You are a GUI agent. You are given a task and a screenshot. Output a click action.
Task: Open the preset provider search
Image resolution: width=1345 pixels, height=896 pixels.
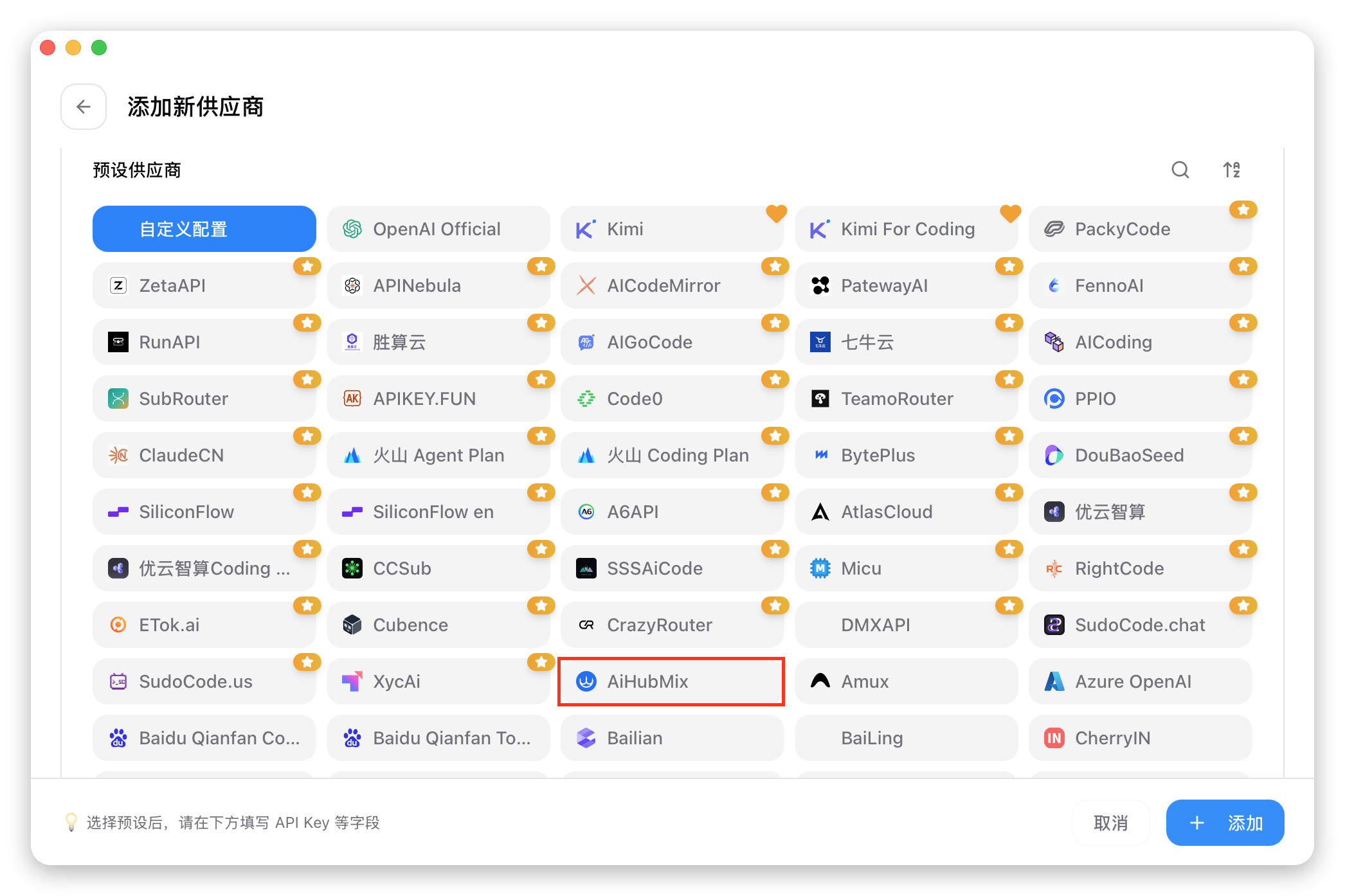tap(1180, 170)
